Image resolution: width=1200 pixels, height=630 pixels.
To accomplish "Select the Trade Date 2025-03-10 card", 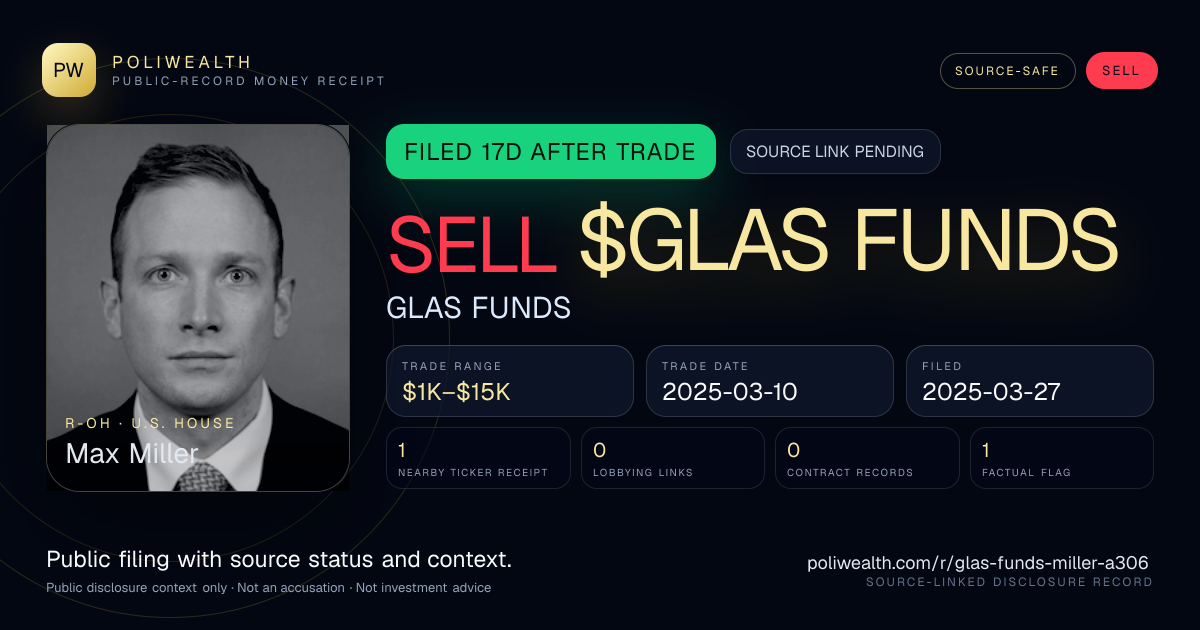I will [x=770, y=381].
